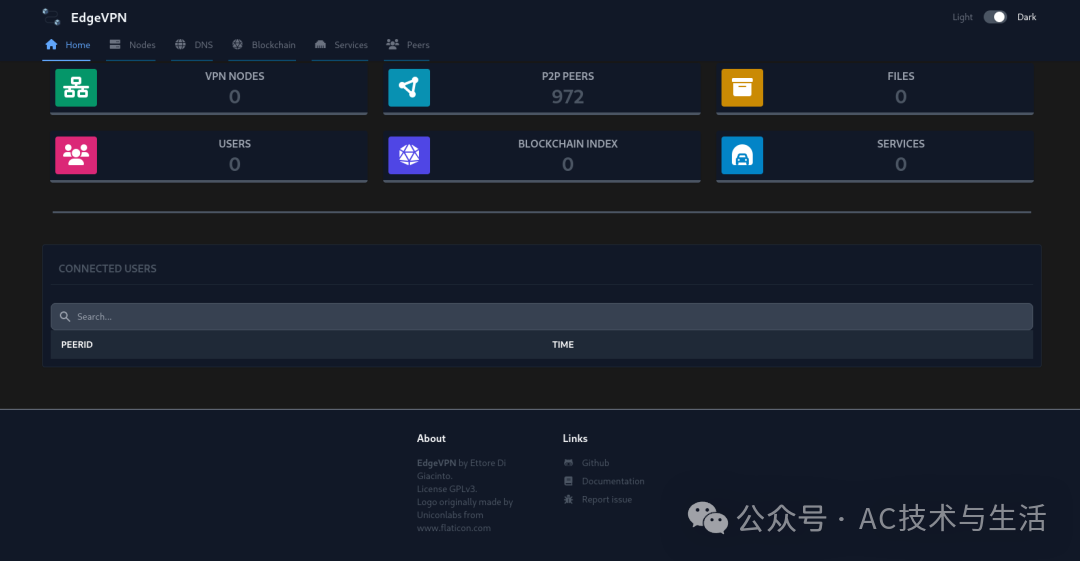
Task: Open the Home tab
Action: [68, 45]
